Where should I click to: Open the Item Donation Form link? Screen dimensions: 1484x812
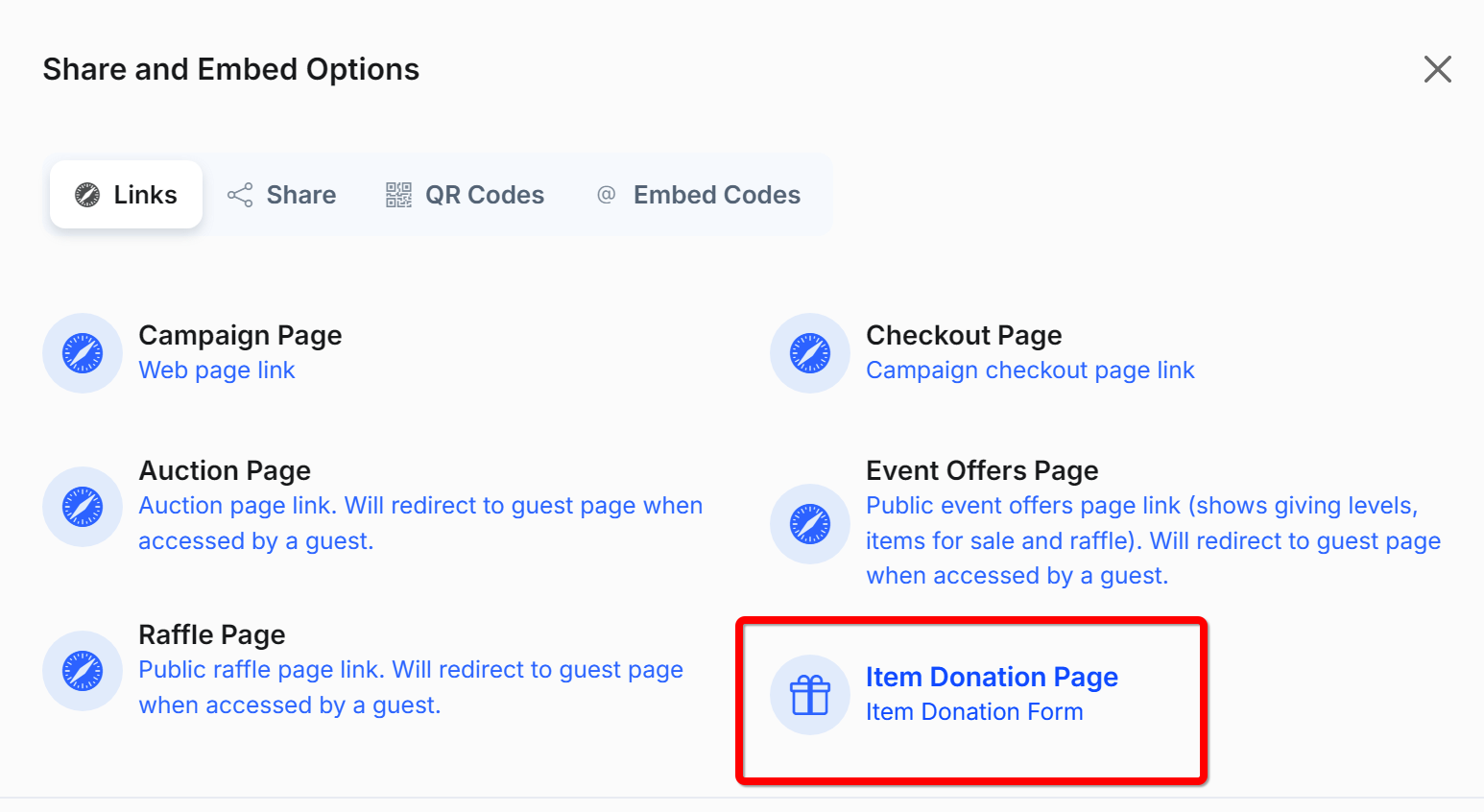pos(974,712)
